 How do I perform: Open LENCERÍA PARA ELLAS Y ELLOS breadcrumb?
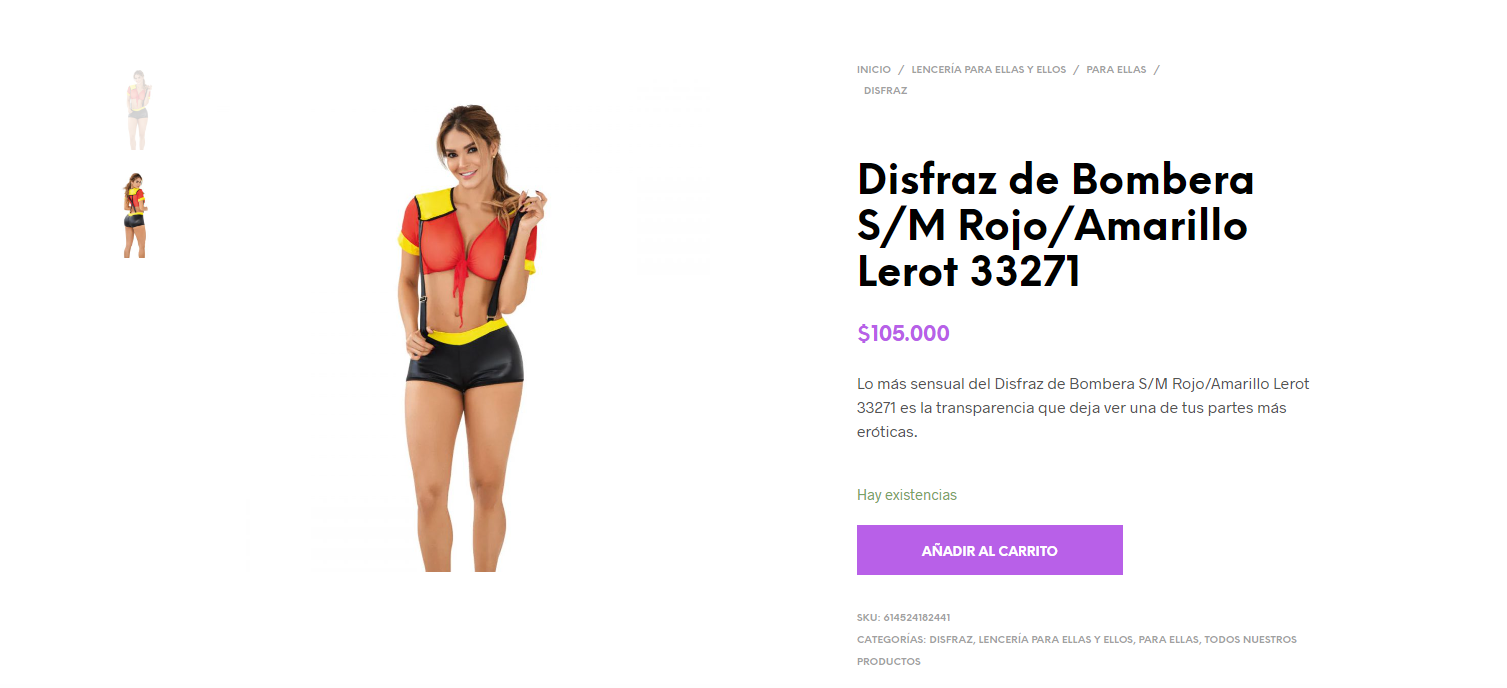[x=989, y=70]
